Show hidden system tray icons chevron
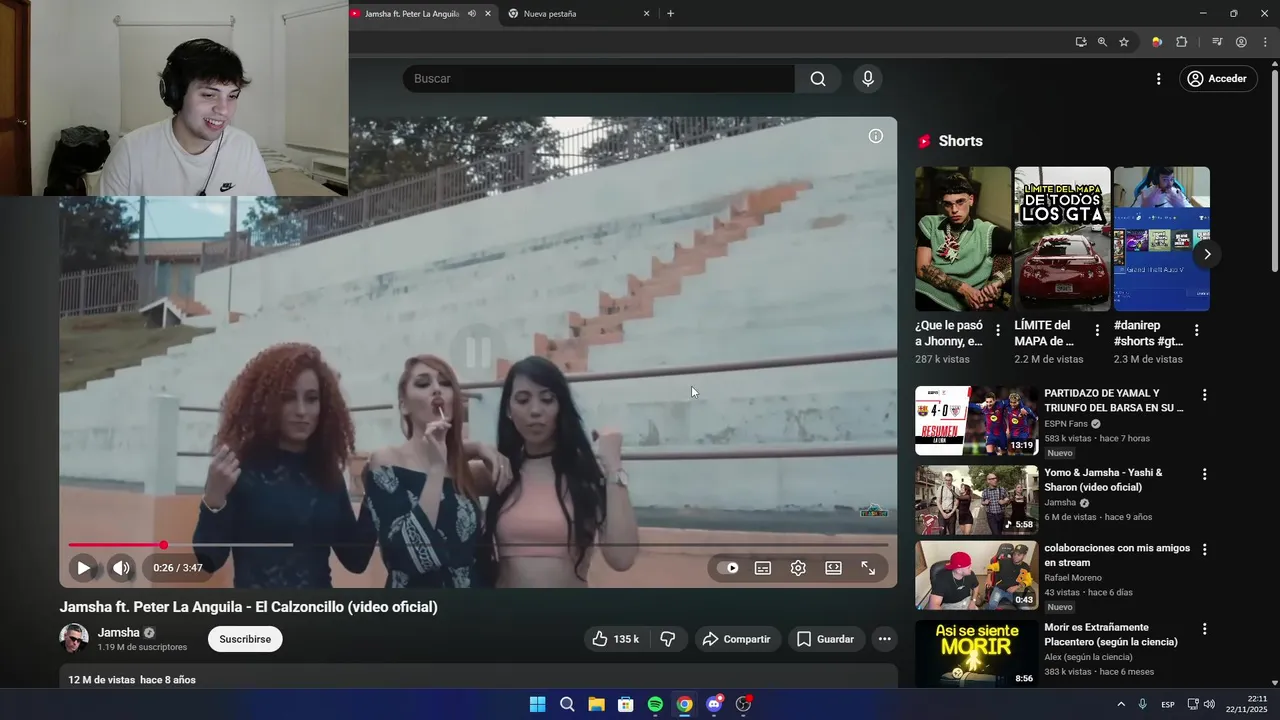Image resolution: width=1280 pixels, height=720 pixels. (x=1120, y=704)
